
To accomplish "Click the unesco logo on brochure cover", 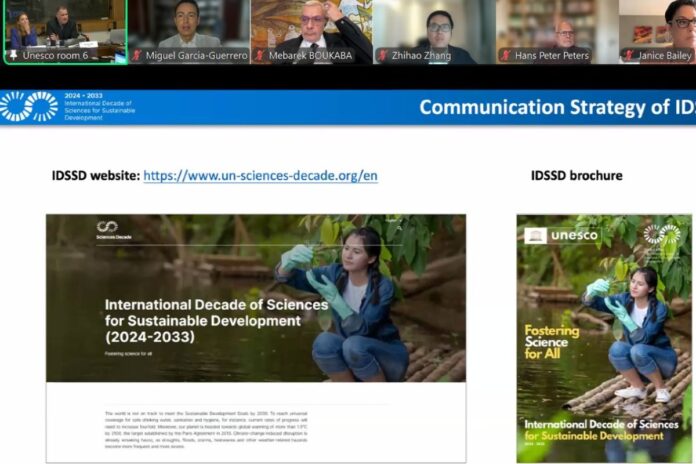I will (562, 235).
